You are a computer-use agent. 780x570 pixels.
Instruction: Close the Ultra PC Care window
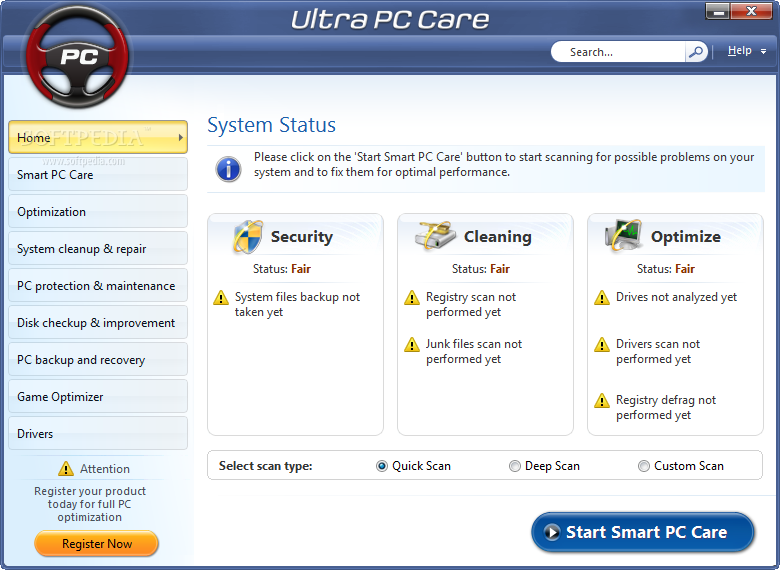[x=751, y=11]
